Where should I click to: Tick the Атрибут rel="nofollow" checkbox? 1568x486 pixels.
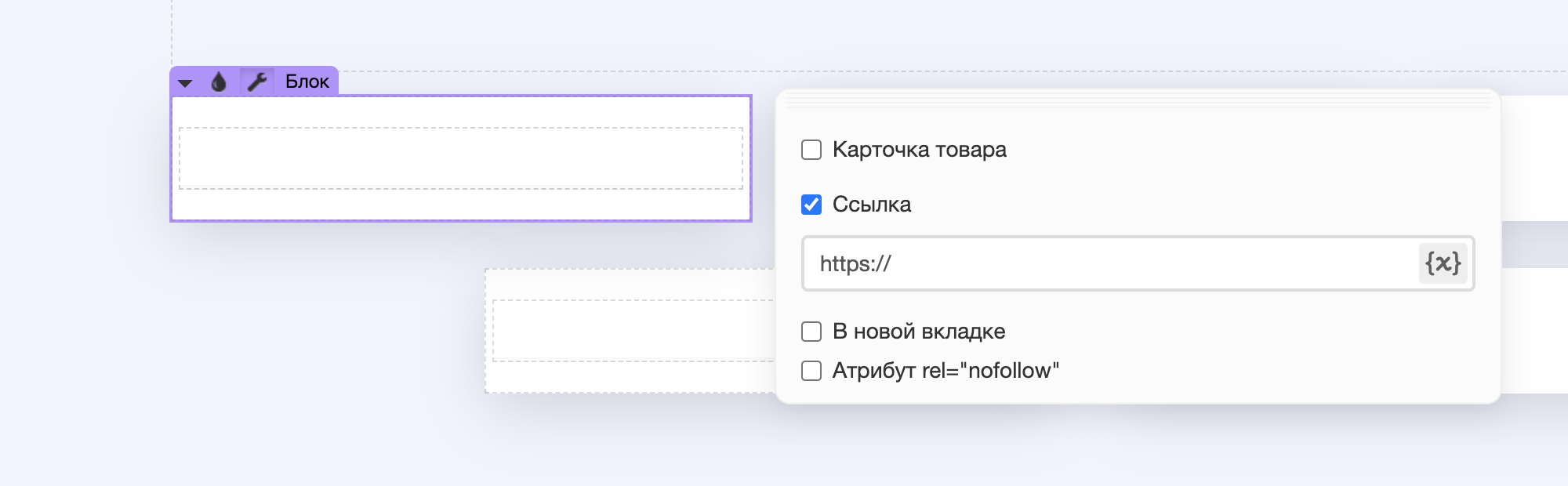[x=811, y=371]
